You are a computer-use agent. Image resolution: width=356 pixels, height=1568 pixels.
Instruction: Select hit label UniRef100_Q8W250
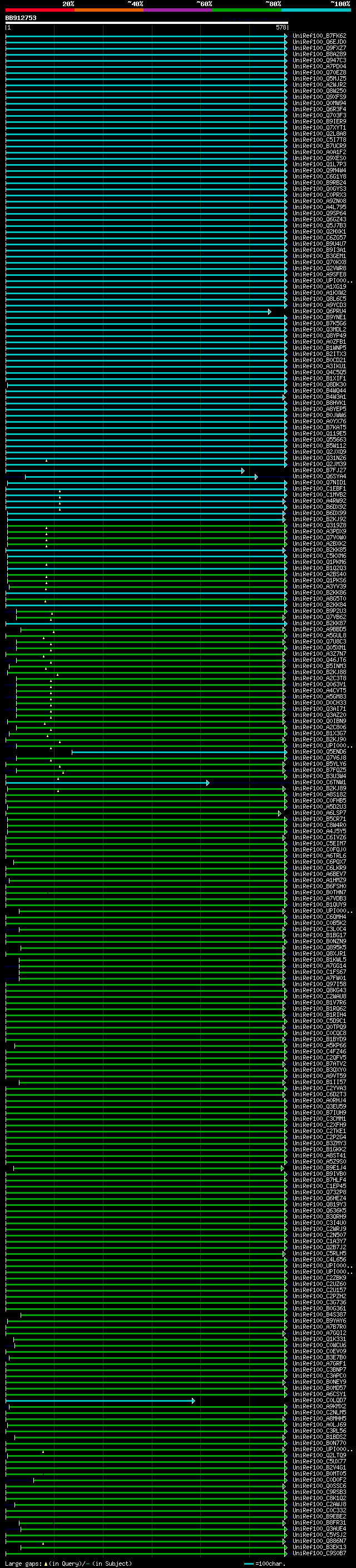point(319,91)
